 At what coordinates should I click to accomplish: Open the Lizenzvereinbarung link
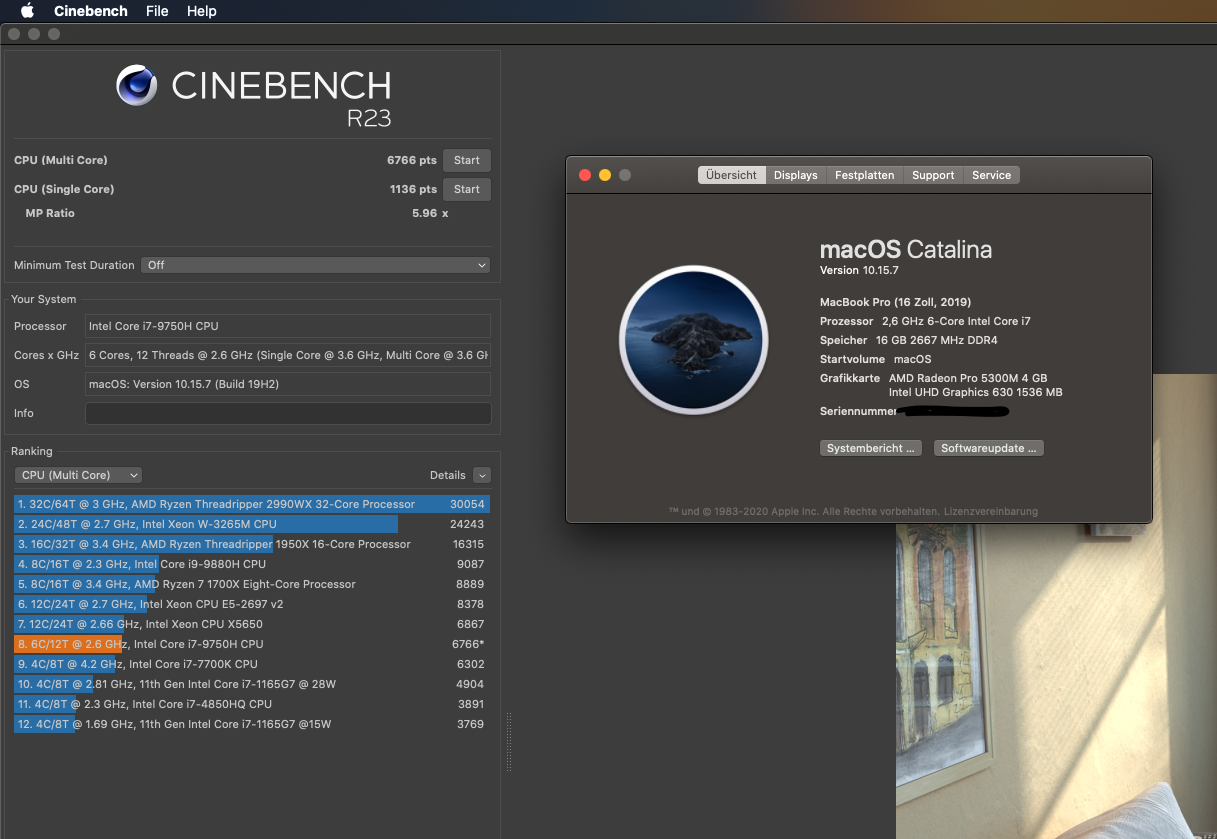(991, 511)
